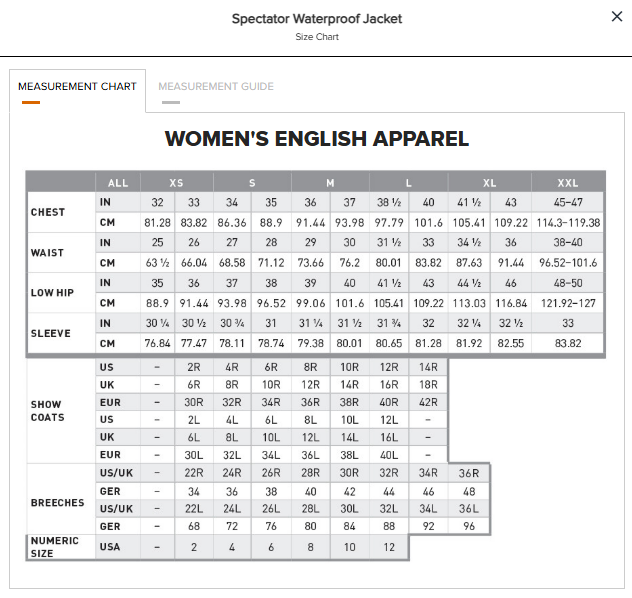Image resolution: width=632 pixels, height=598 pixels.
Task: Click the USA label in numeric size row
Action: tap(110, 547)
